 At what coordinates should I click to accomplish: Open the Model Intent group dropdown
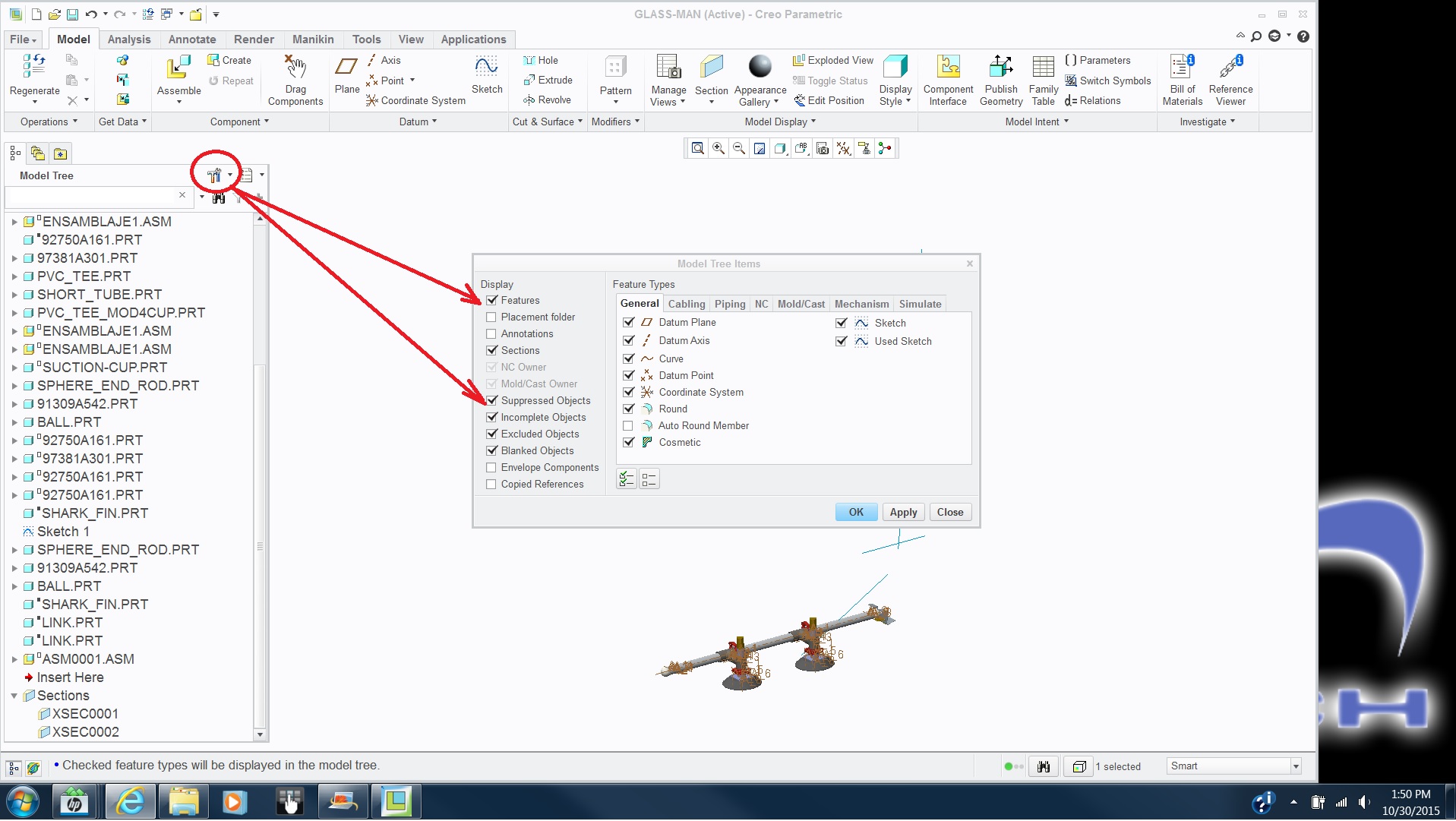click(x=1037, y=122)
